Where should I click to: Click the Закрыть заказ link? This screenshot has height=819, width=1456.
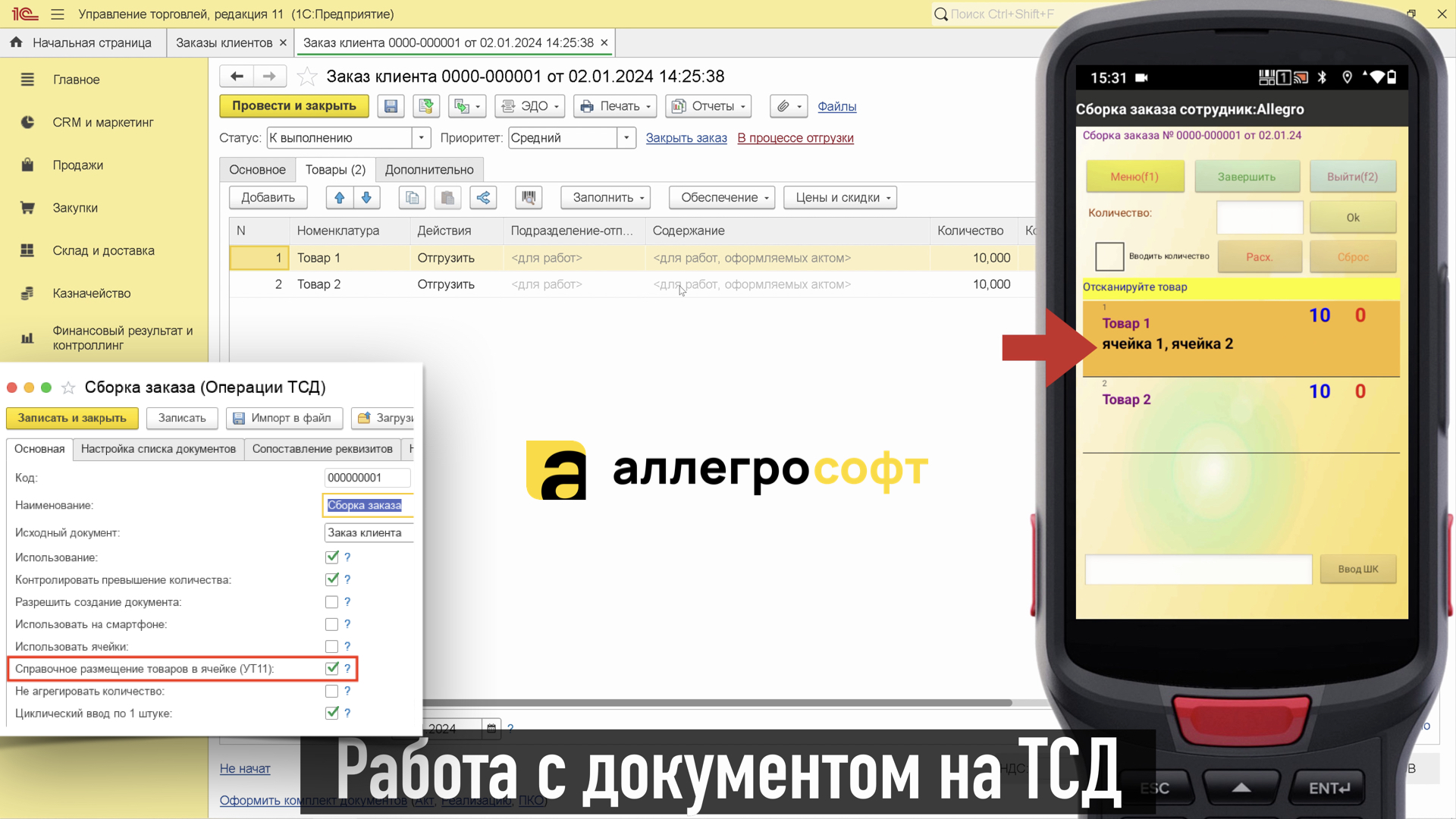click(686, 138)
